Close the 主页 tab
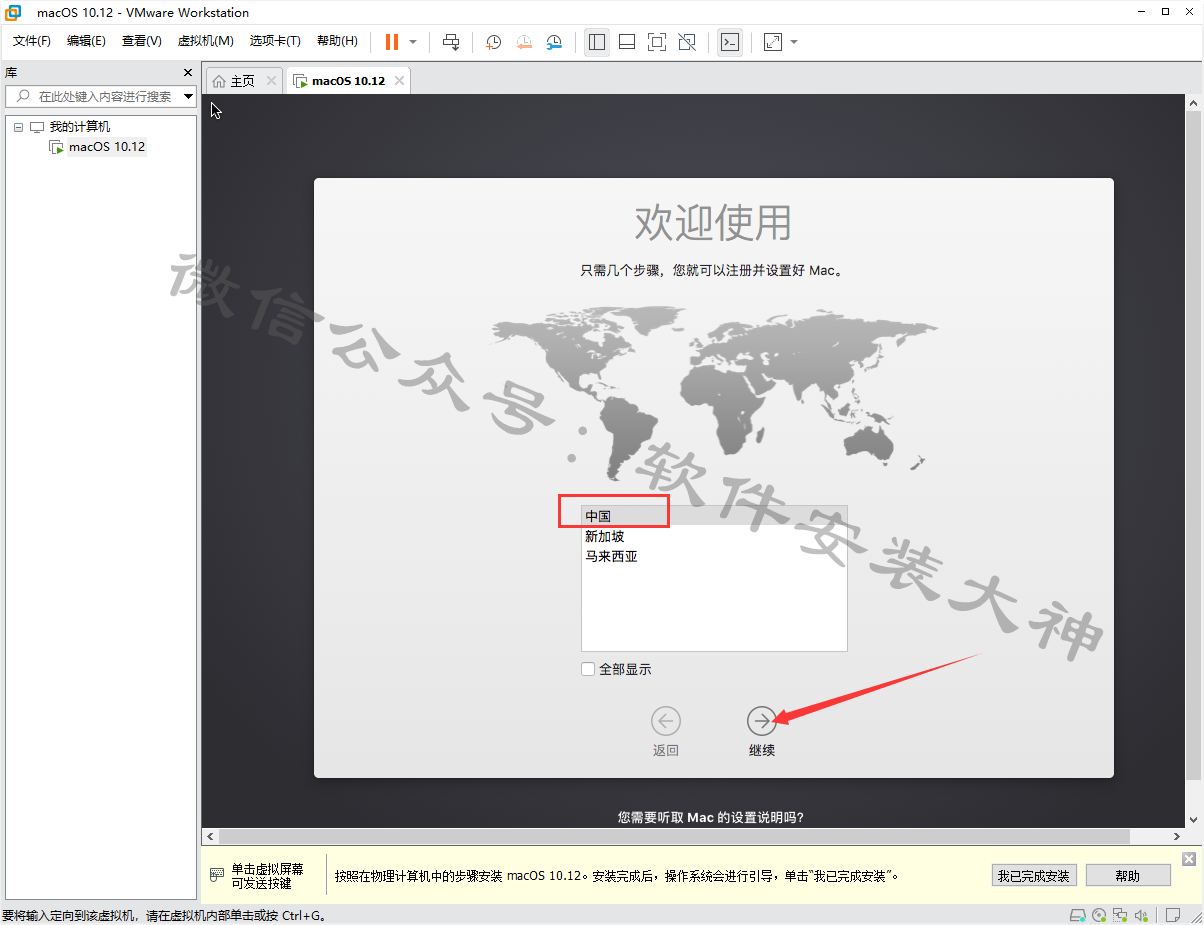 (x=272, y=81)
